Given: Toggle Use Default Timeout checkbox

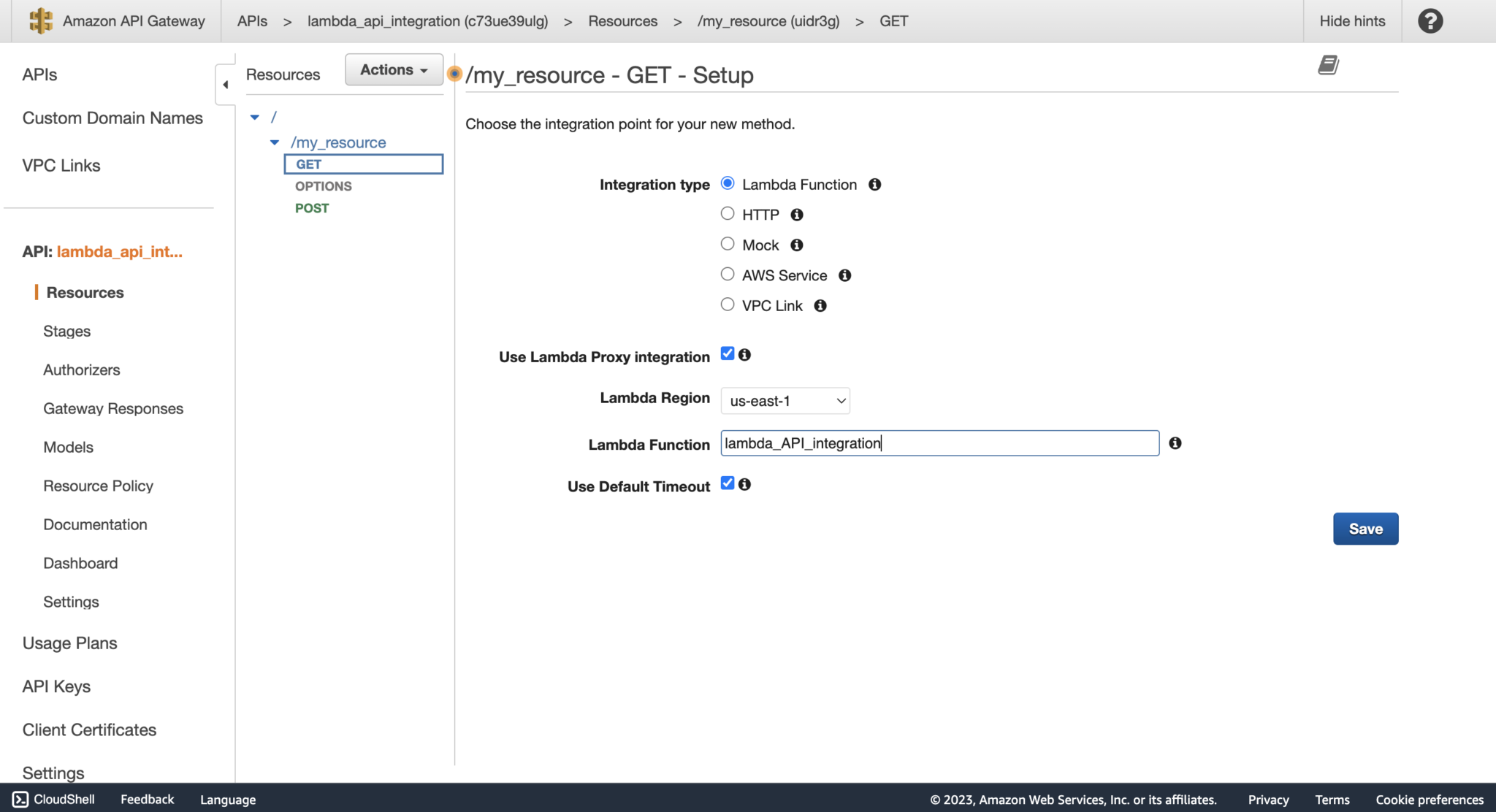Looking at the screenshot, I should (727, 483).
